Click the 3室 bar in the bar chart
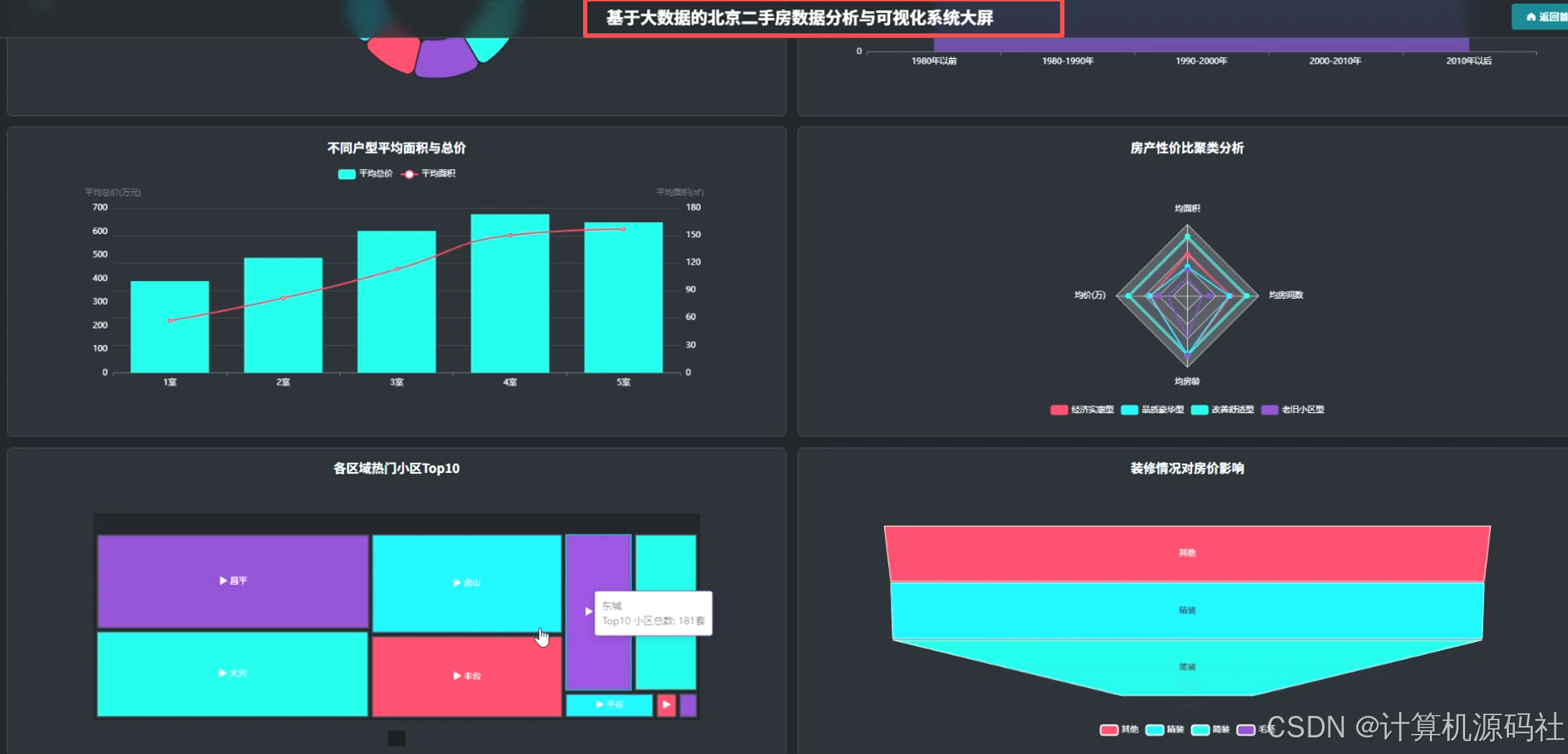Image resolution: width=1568 pixels, height=754 pixels. 397,302
